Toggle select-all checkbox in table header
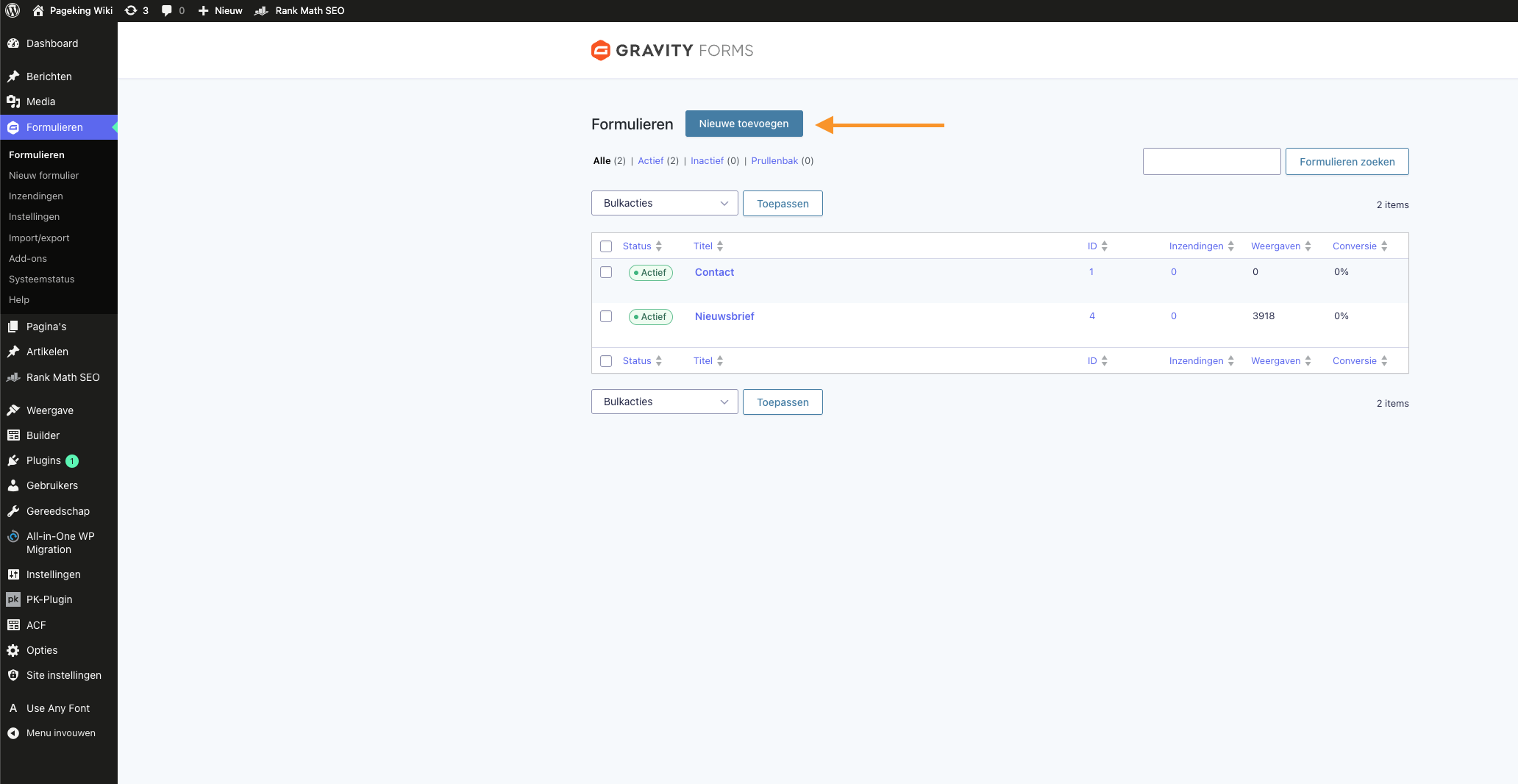 [x=606, y=246]
